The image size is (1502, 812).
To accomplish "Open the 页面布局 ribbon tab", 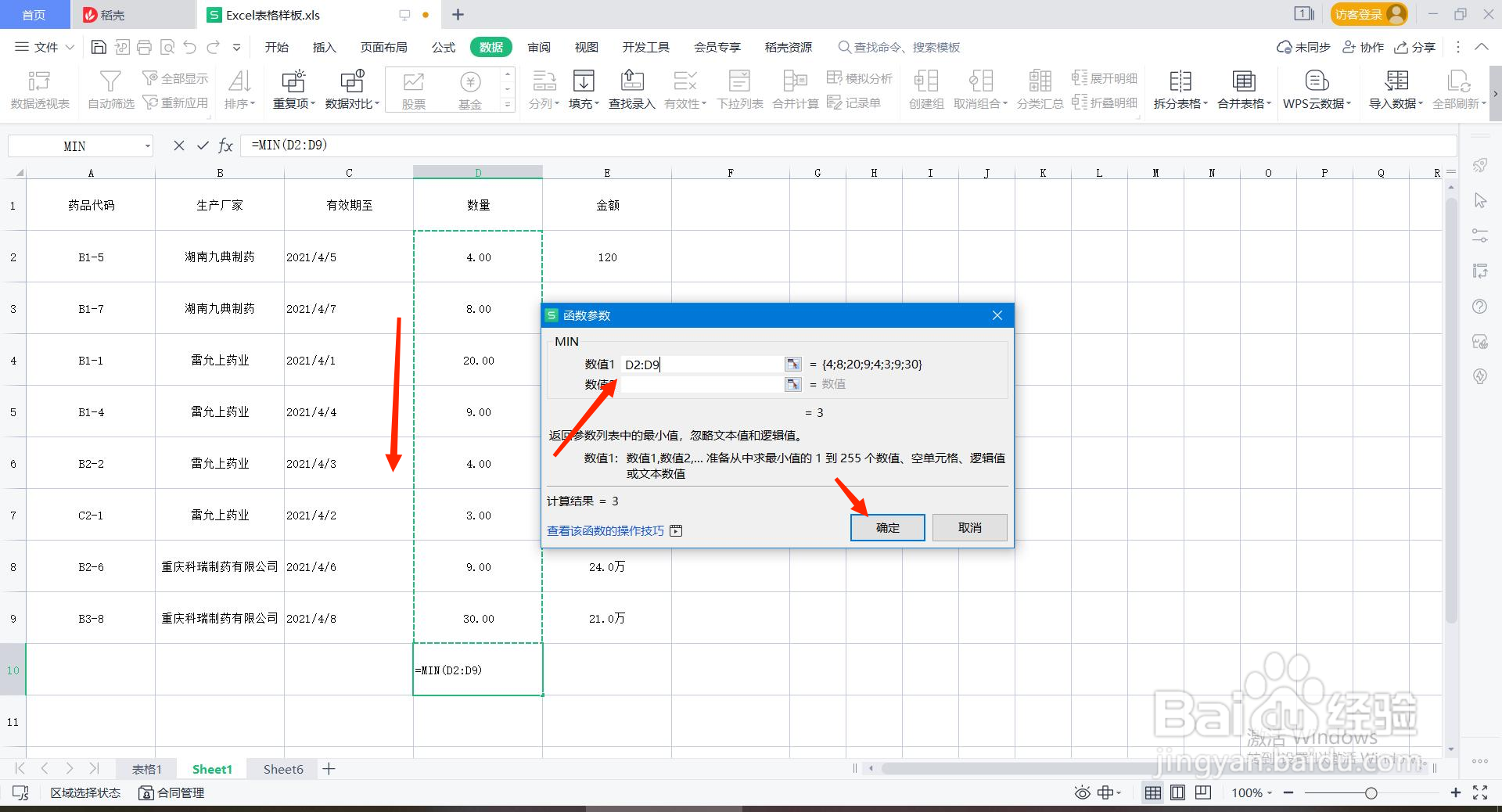I will pos(384,47).
